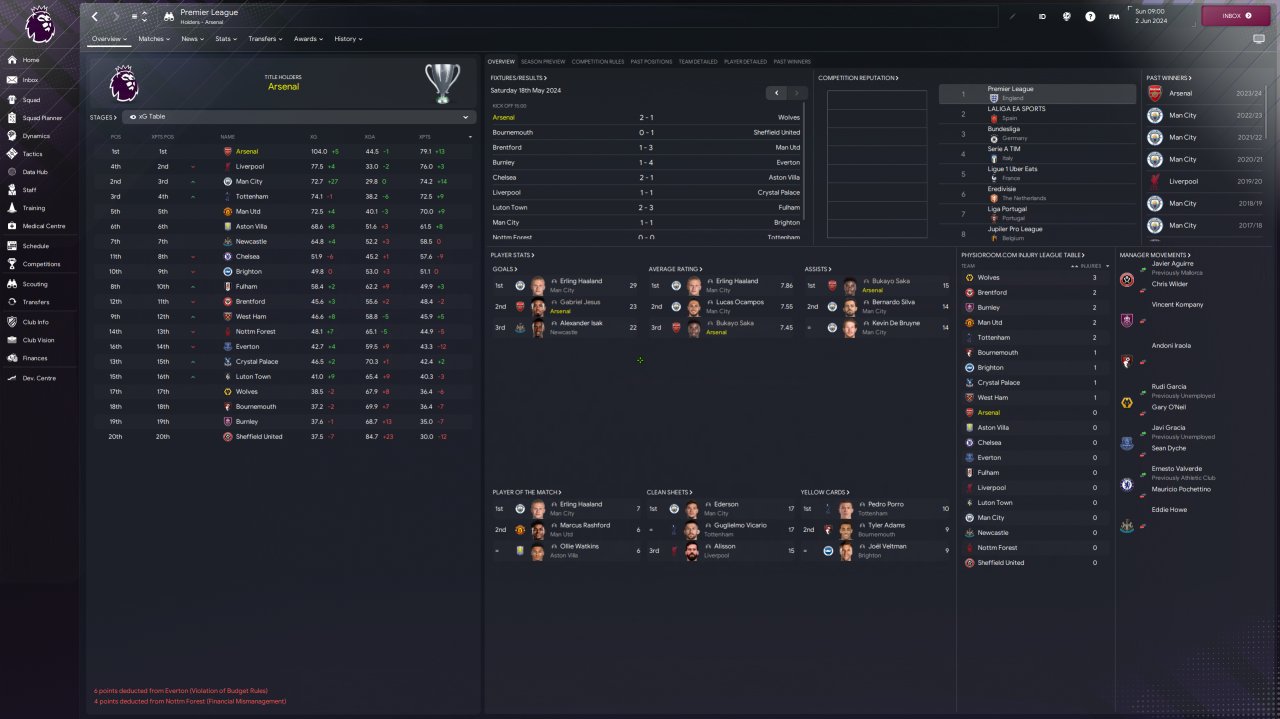Click the monitor display icon
Screen dimensions: 1280x719
coord(1259,39)
